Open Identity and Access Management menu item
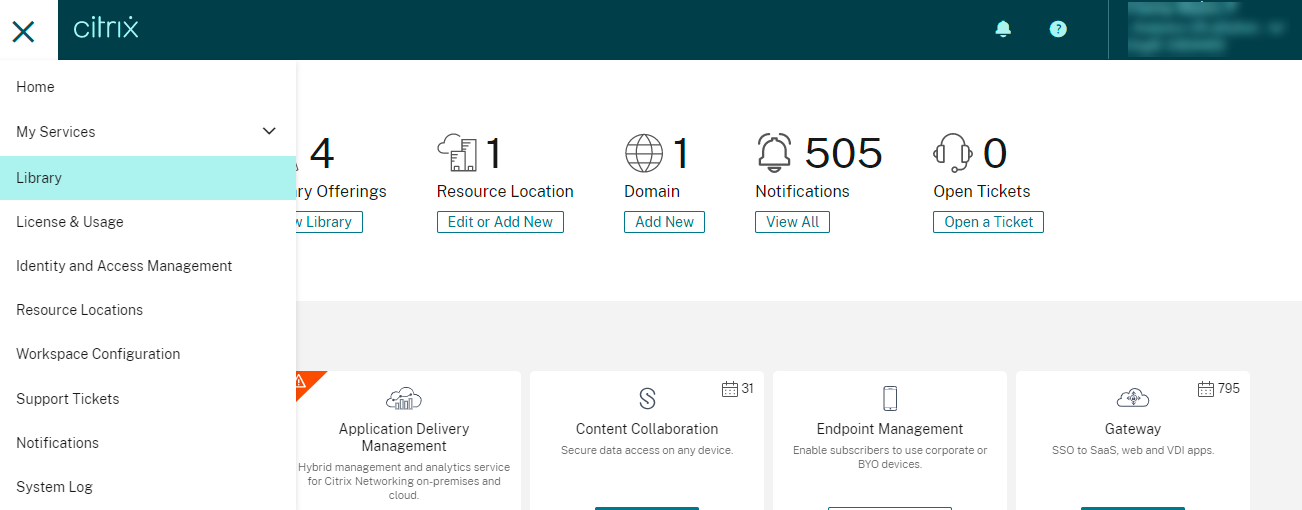The width and height of the screenshot is (1302, 510). click(x=124, y=266)
